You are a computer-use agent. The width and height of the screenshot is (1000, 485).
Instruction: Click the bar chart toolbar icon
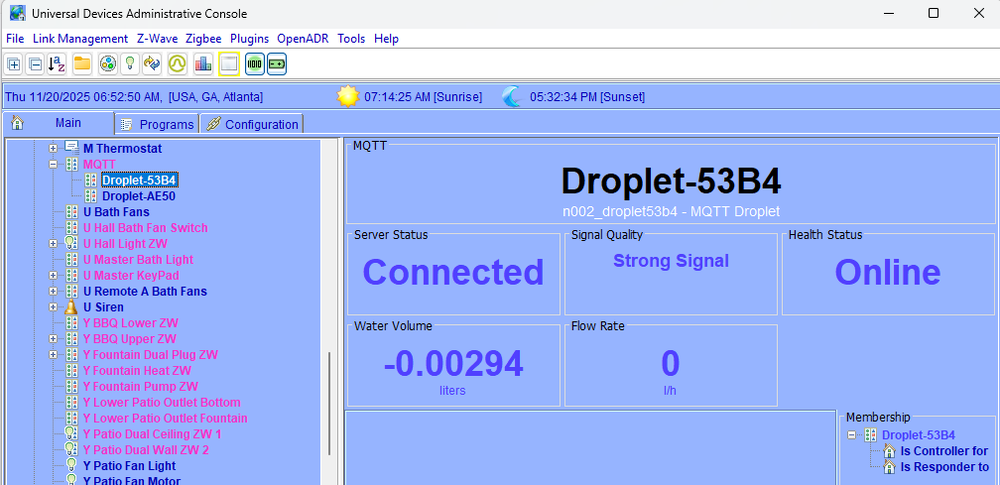click(x=203, y=64)
